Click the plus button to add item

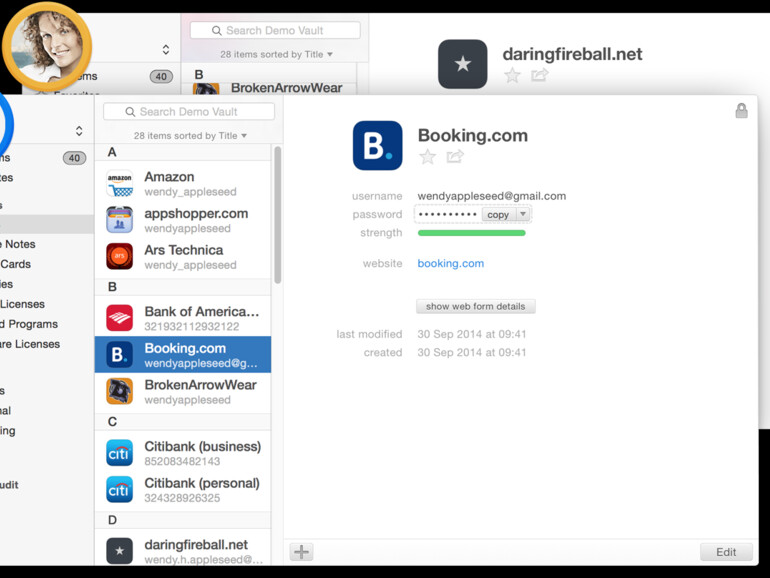pyautogui.click(x=302, y=552)
